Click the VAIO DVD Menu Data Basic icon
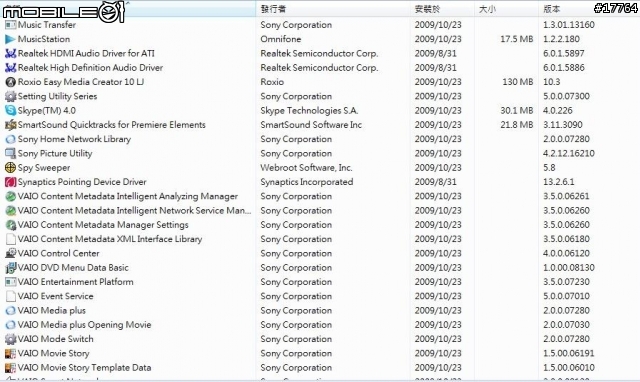The image size is (640, 382). pyautogui.click(x=10, y=268)
